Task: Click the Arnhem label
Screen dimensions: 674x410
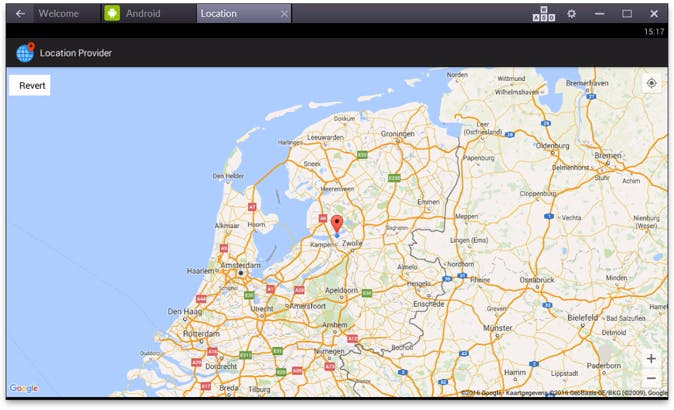Action: [335, 325]
